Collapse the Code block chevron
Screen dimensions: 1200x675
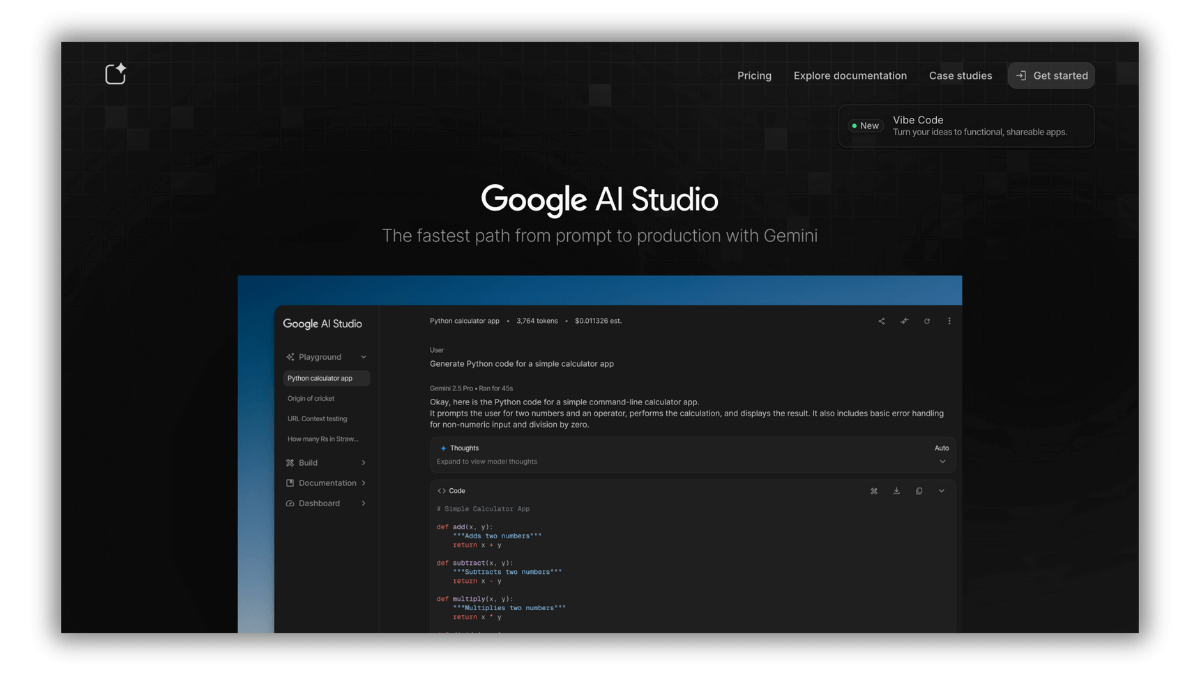[x=941, y=491]
